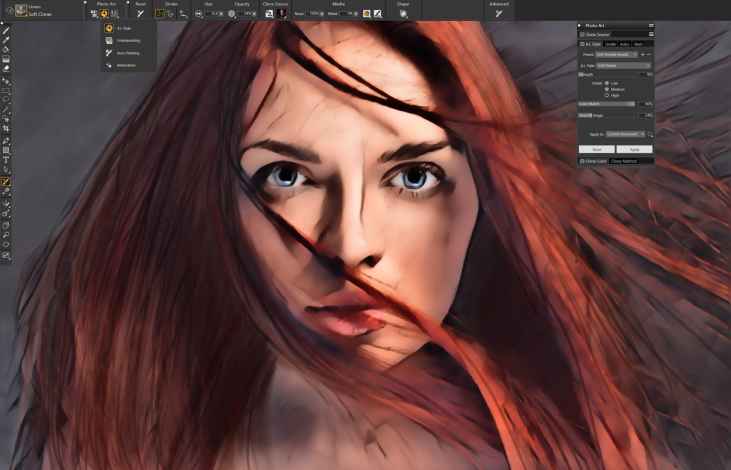
Task: Choose Auto-Painting from the Photo Art flyout
Action: 108,52
